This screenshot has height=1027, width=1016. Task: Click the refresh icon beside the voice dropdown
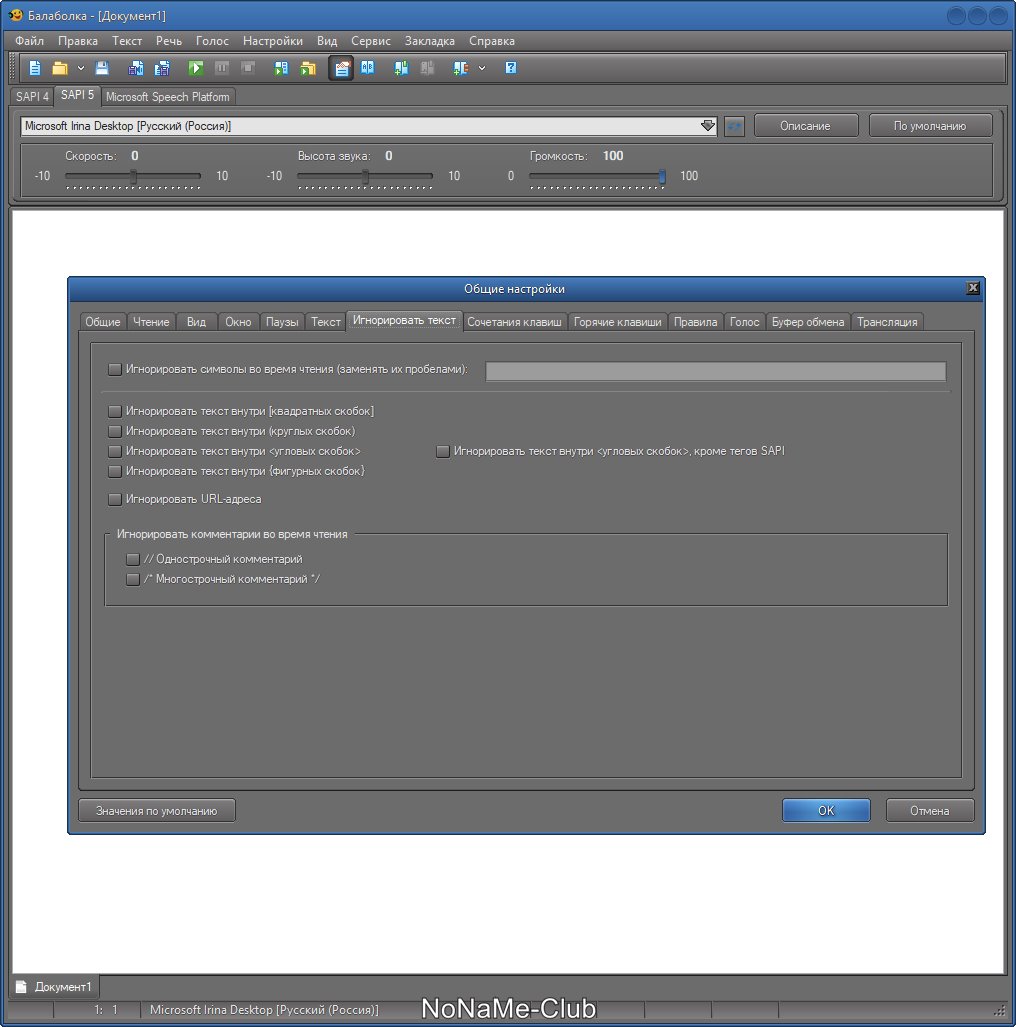(734, 126)
